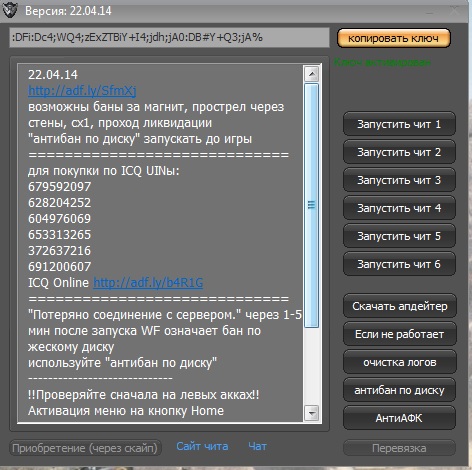This screenshot has height=470, width=472.
Task: Open the adf.ly/SfmXj link
Action: [82, 91]
